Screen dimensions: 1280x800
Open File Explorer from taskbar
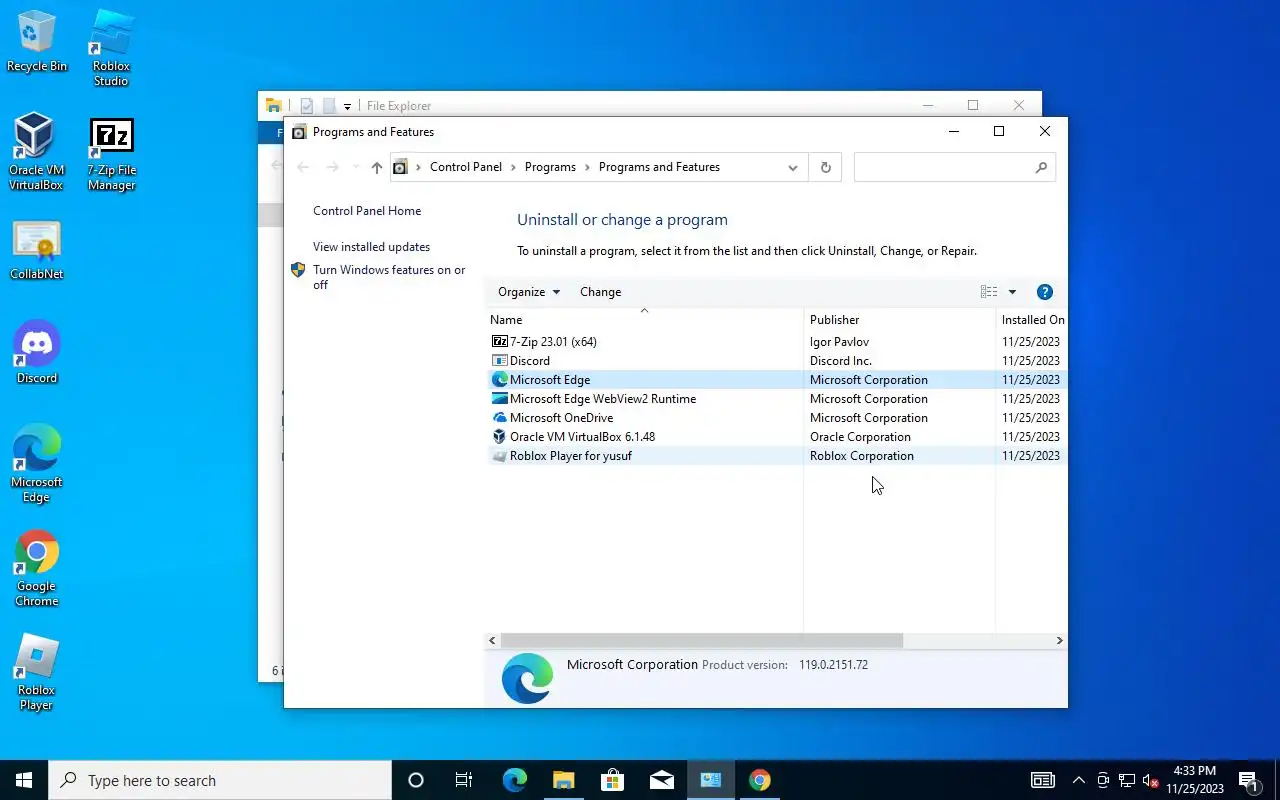[x=563, y=780]
